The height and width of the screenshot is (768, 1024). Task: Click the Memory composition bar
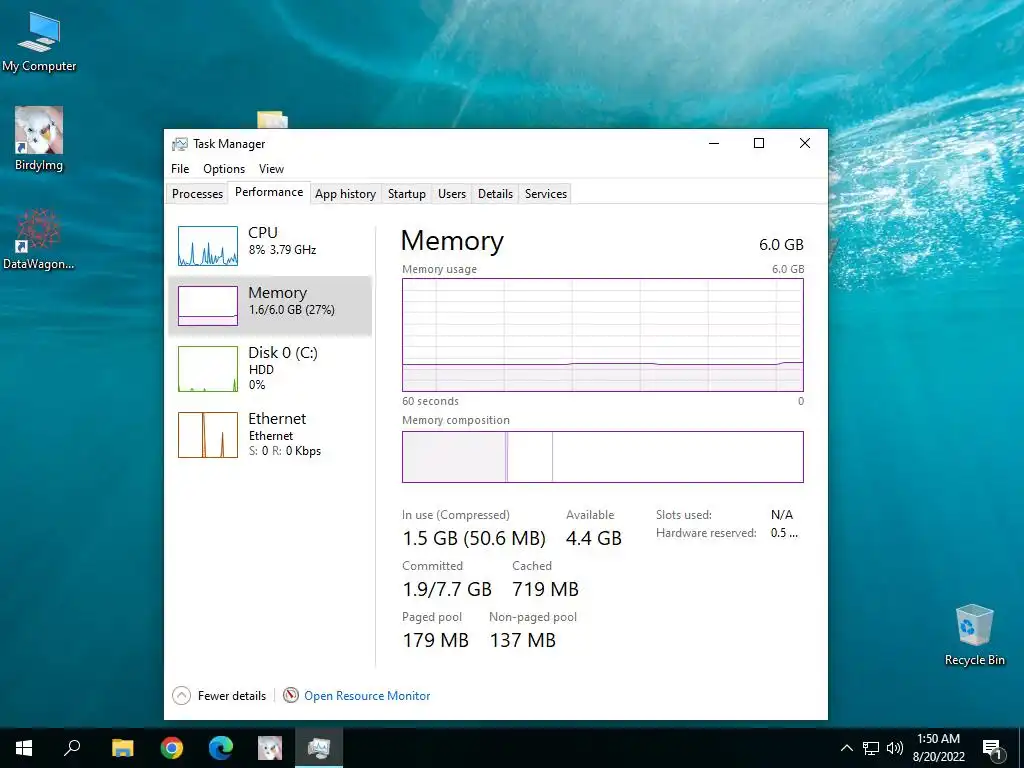pos(603,456)
